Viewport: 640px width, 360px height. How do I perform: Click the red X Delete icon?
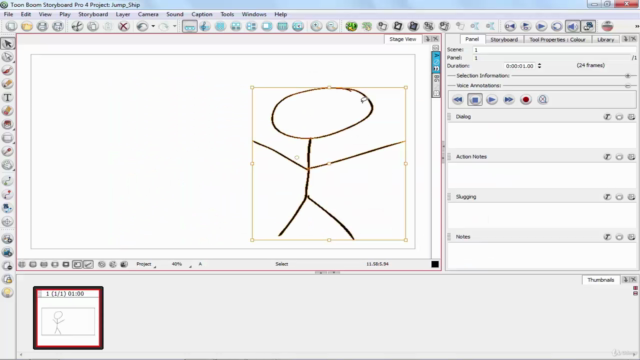[123, 27]
